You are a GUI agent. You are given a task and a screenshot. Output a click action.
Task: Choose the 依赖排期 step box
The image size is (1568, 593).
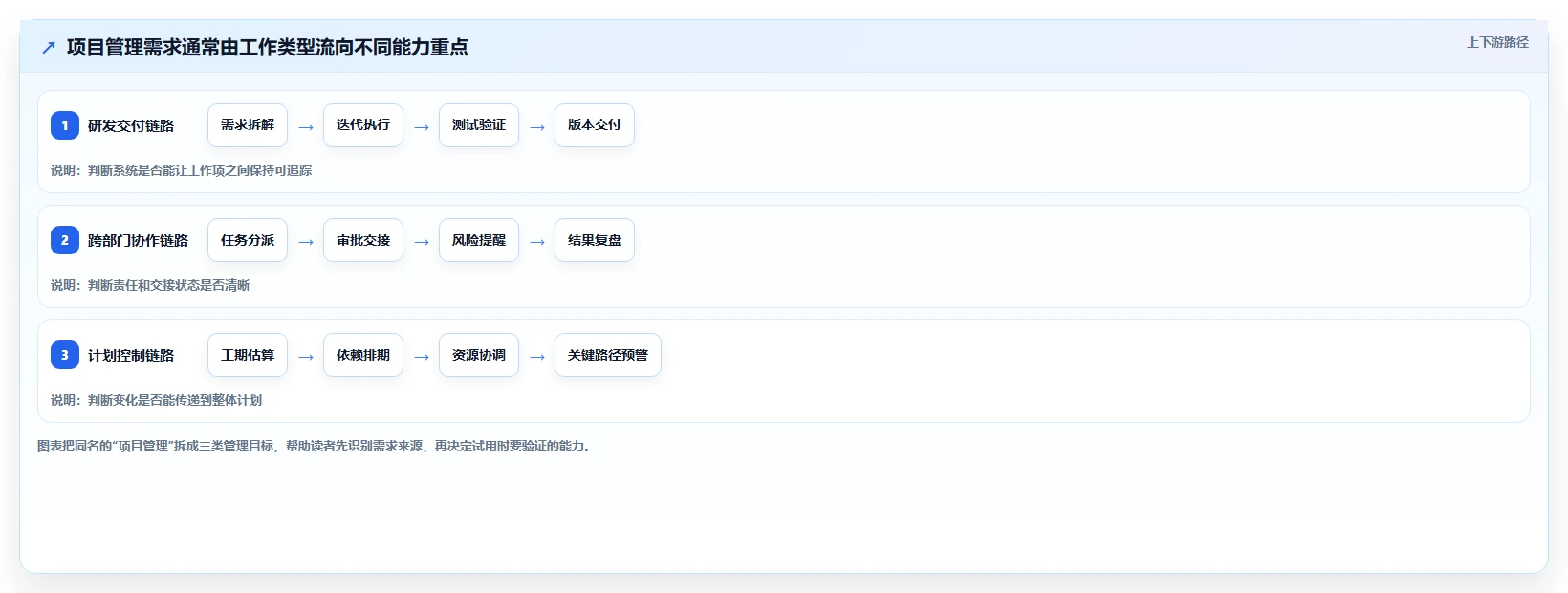[x=363, y=355]
